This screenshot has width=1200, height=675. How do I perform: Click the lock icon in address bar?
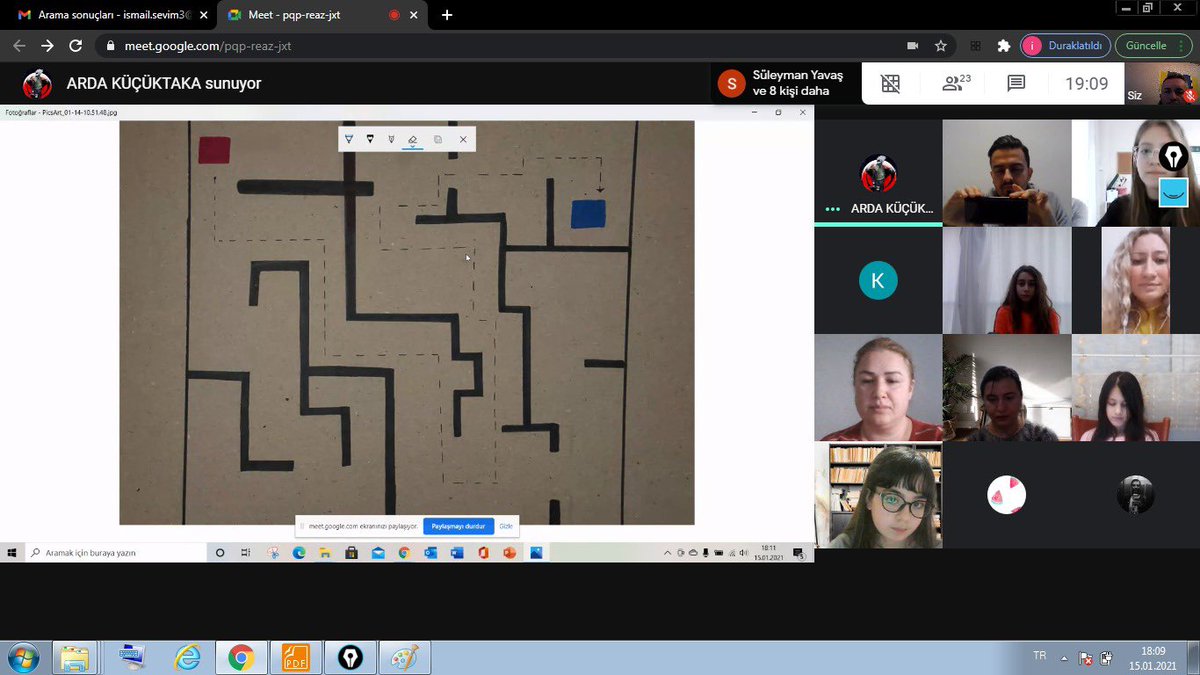[x=110, y=45]
